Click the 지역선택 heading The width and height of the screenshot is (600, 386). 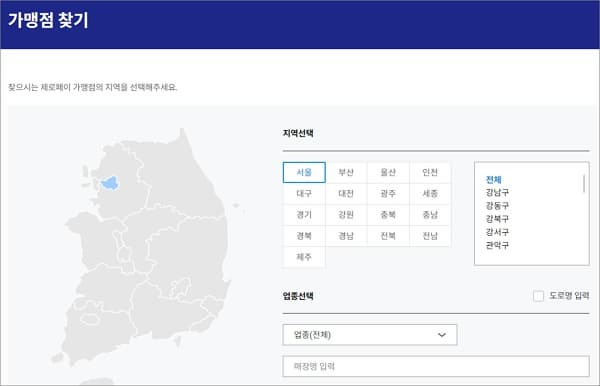[x=298, y=133]
